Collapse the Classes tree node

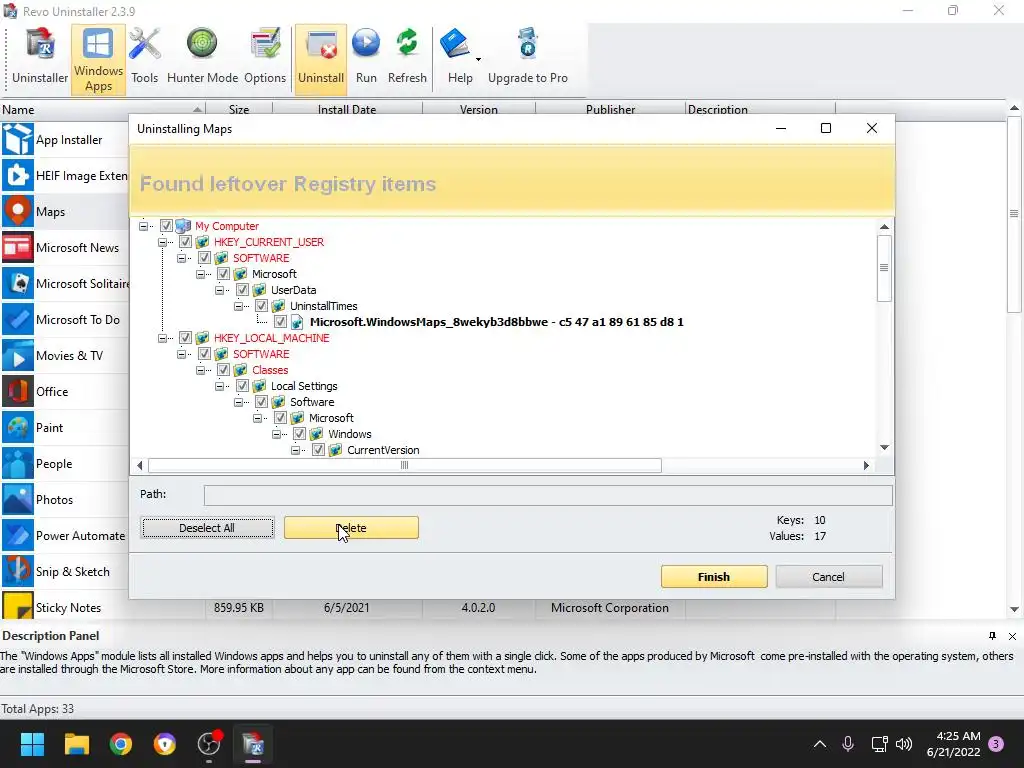click(200, 370)
